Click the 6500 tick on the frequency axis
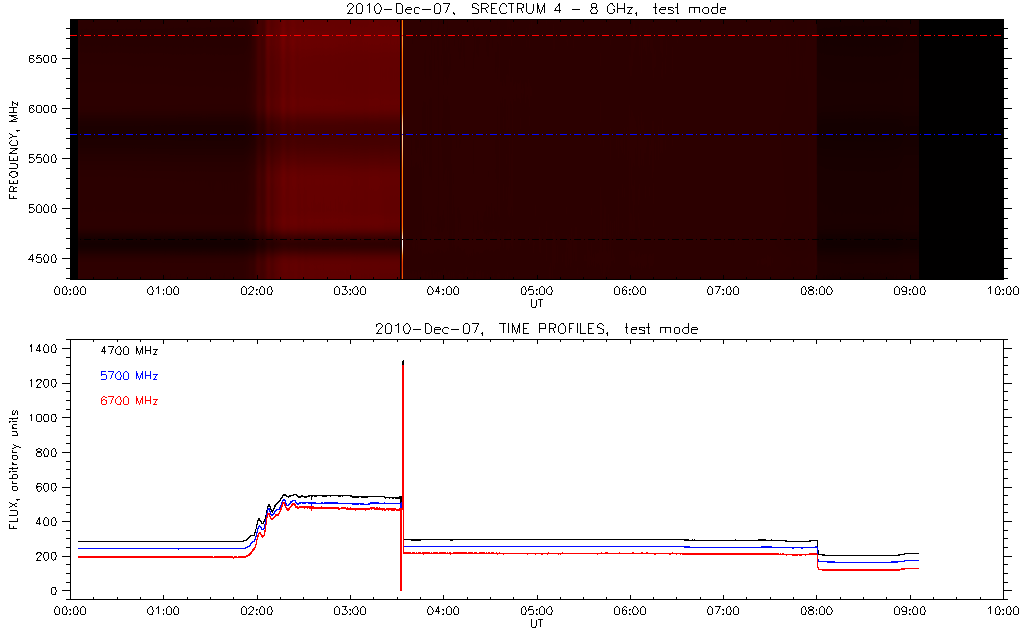 pyautogui.click(x=44, y=59)
